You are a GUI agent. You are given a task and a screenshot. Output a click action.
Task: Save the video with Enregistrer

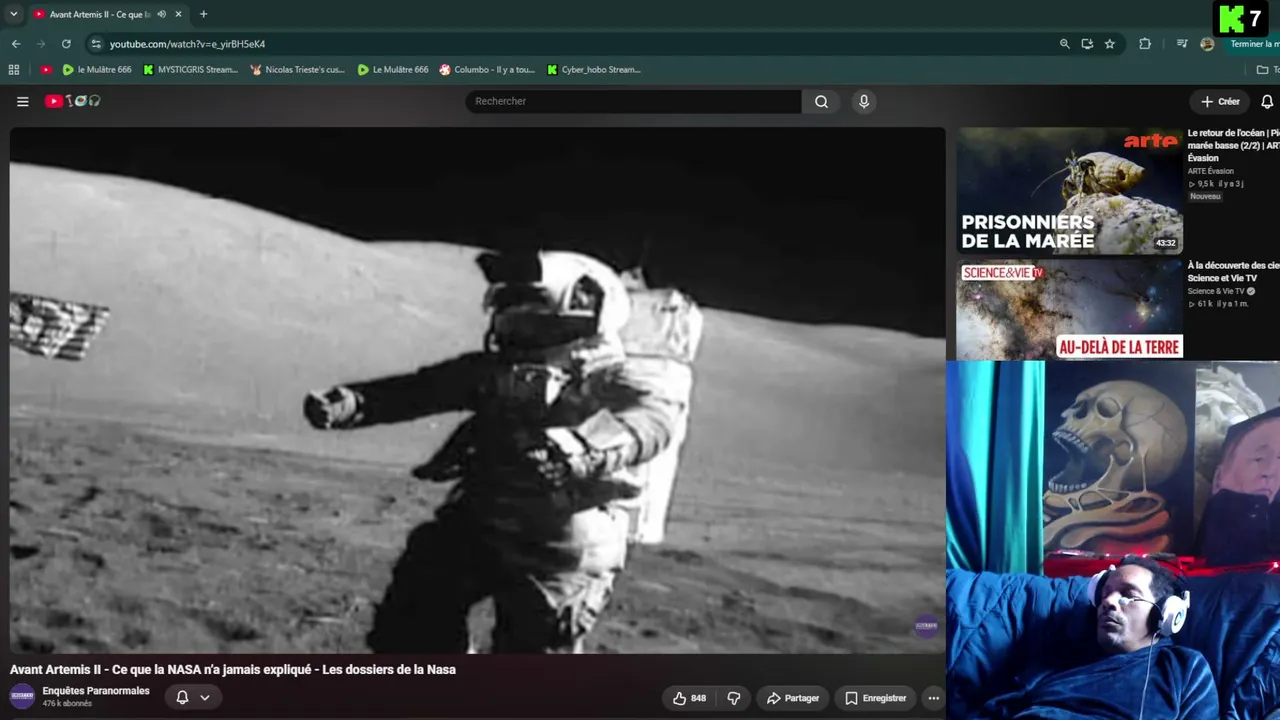(875, 698)
